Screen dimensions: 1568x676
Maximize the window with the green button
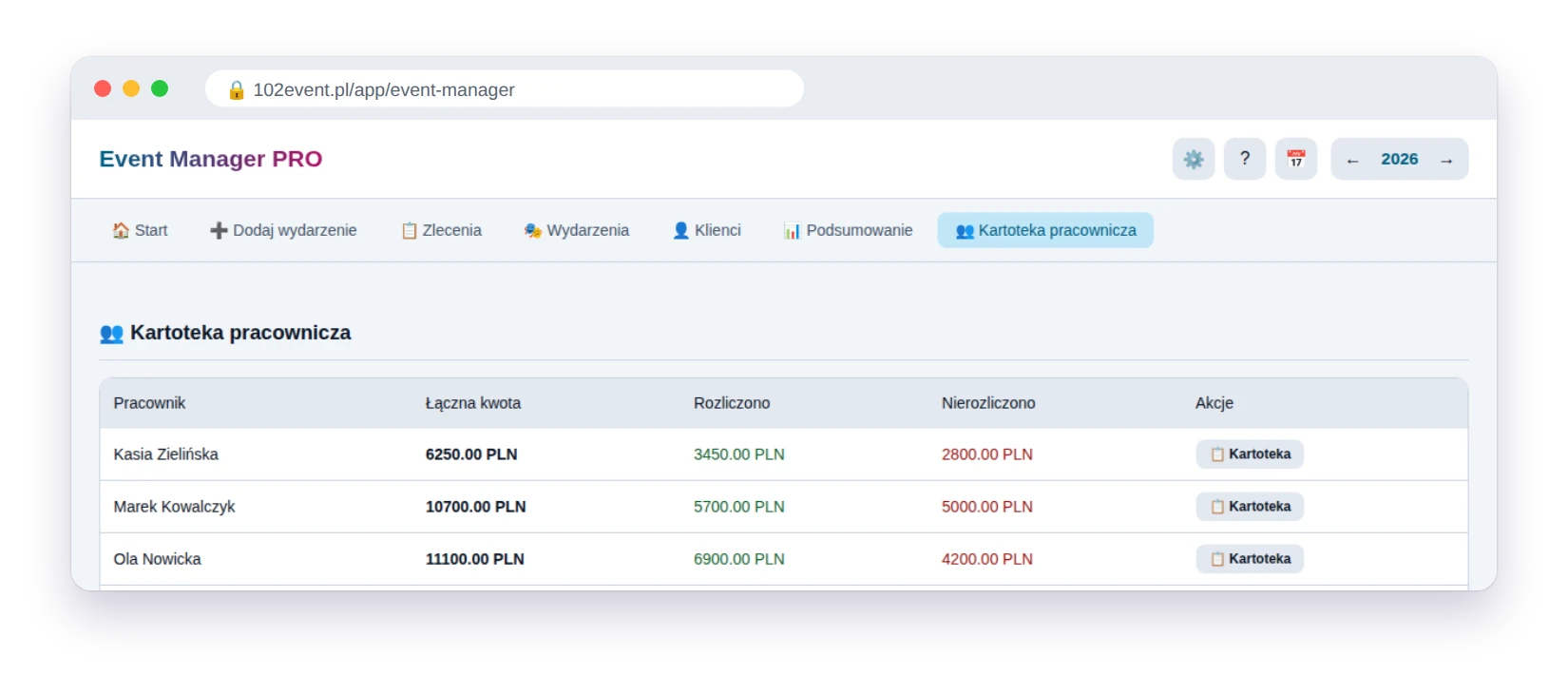(x=160, y=88)
